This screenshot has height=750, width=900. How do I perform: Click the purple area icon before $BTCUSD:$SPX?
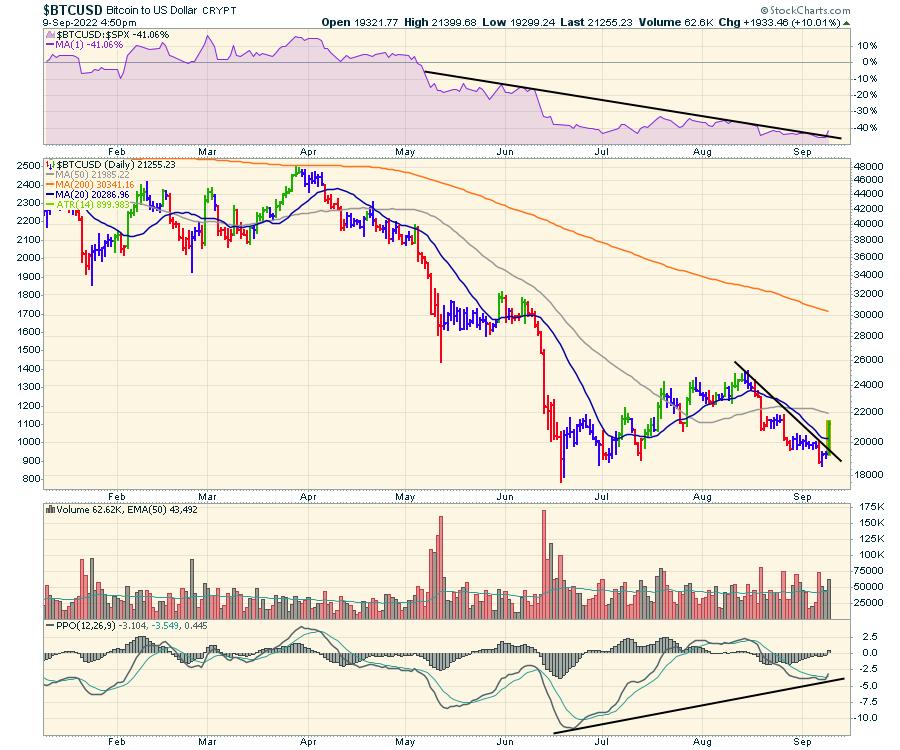pyautogui.click(x=51, y=36)
